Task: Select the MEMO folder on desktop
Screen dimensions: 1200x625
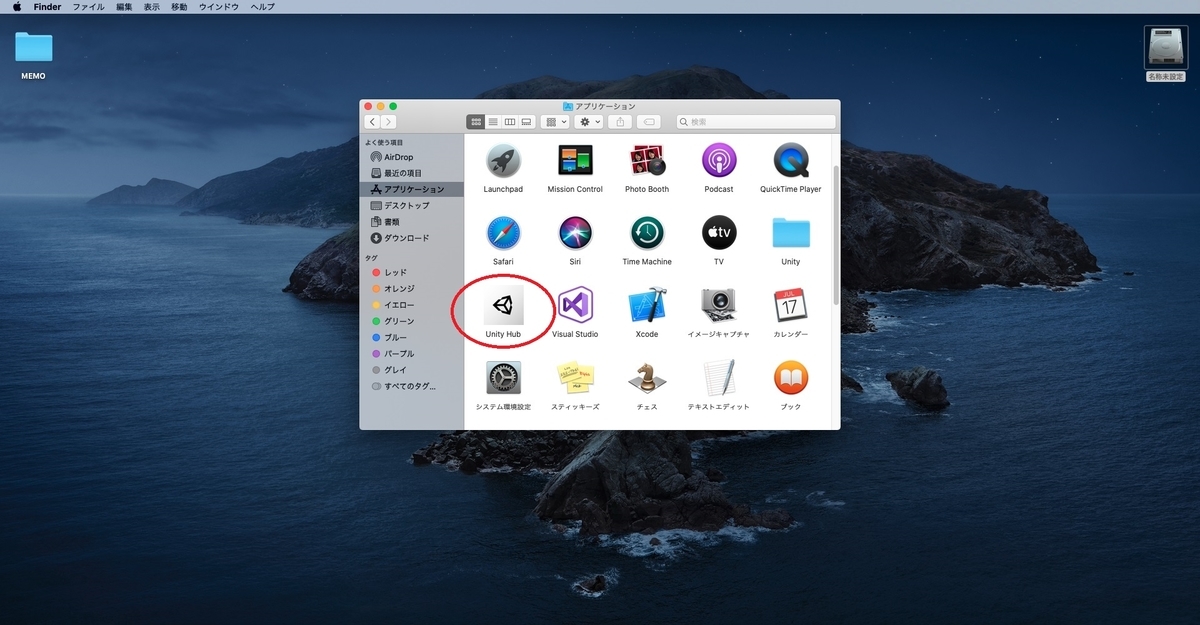Action: pos(33,48)
